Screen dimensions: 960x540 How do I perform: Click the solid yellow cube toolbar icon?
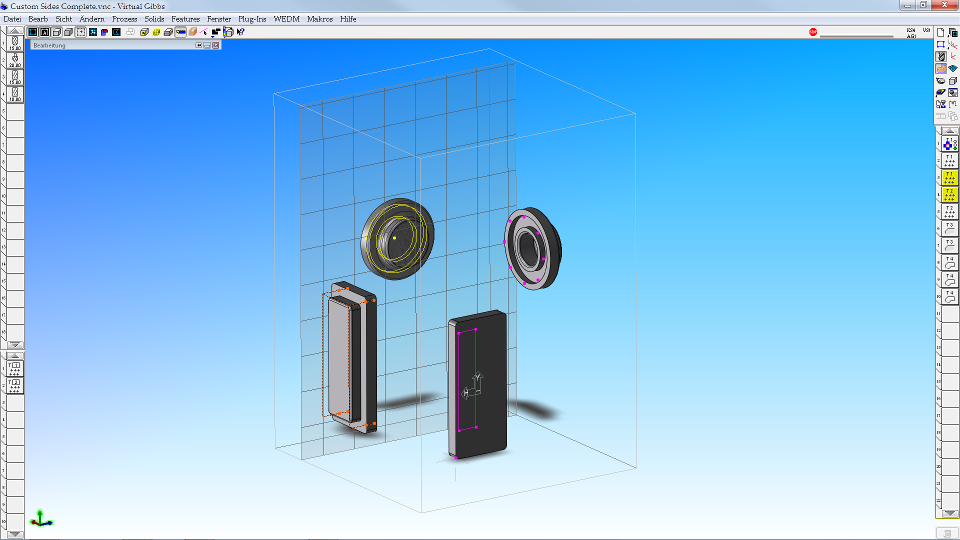(156, 32)
